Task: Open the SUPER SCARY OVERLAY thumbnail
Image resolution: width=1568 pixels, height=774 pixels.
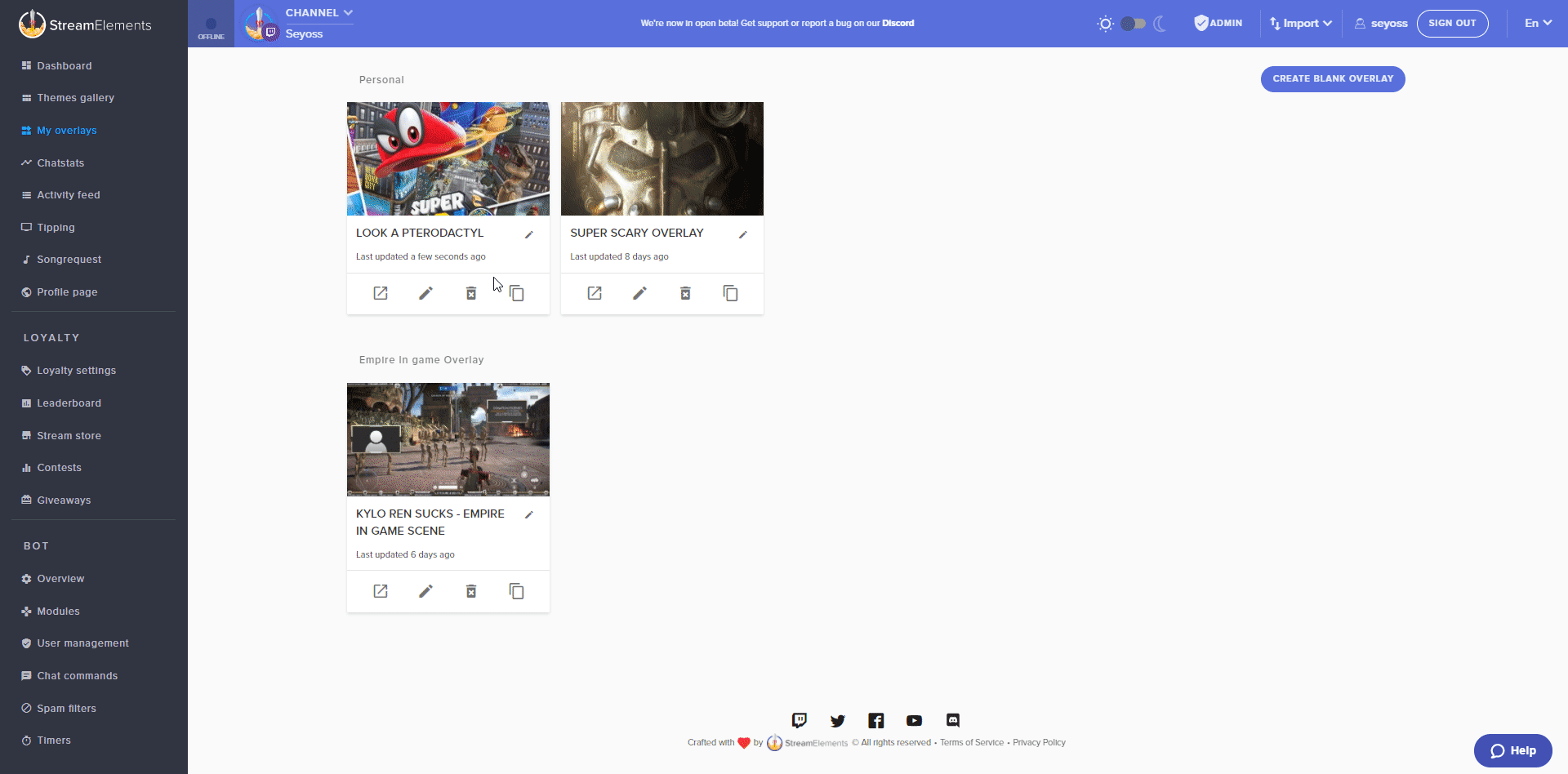Action: [662, 158]
